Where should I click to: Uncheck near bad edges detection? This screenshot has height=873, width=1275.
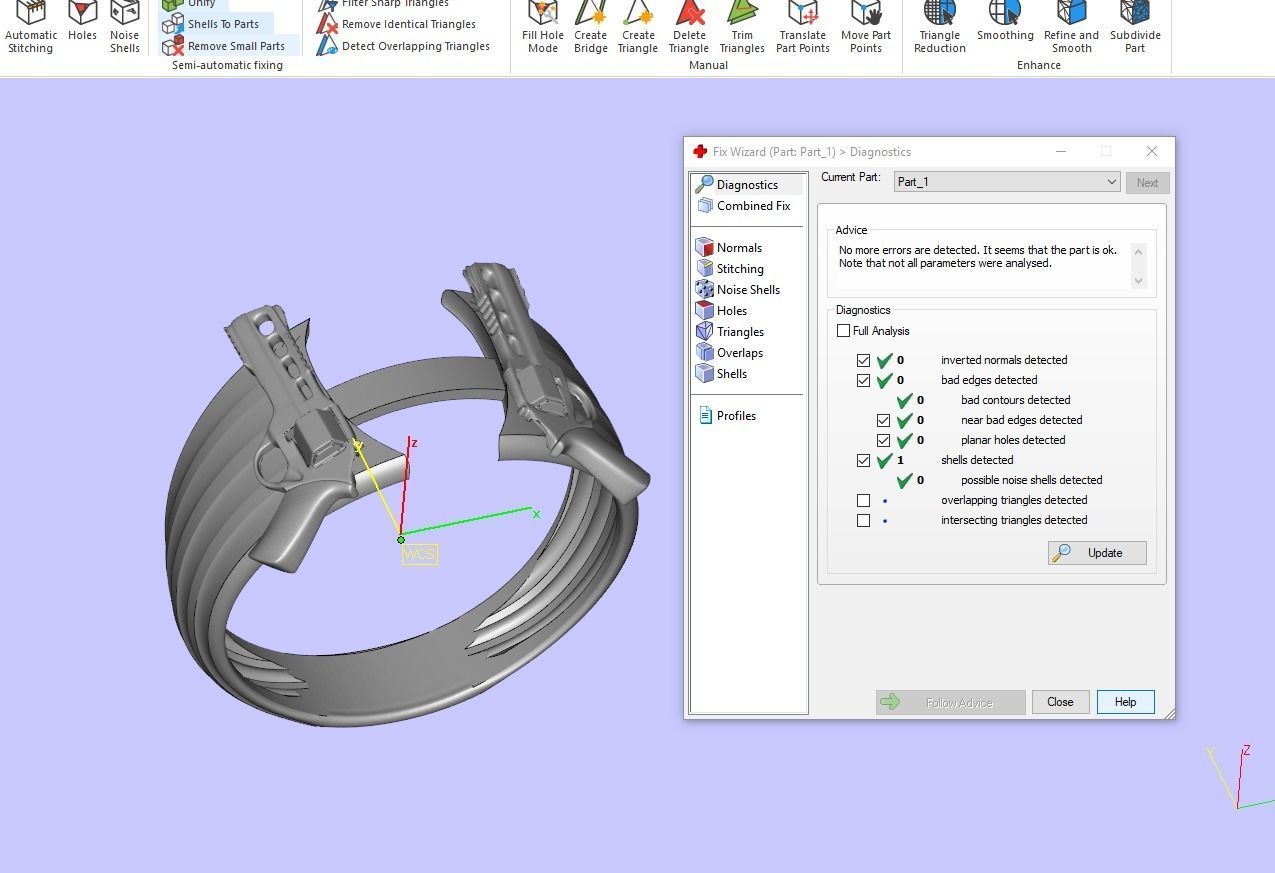(x=883, y=420)
